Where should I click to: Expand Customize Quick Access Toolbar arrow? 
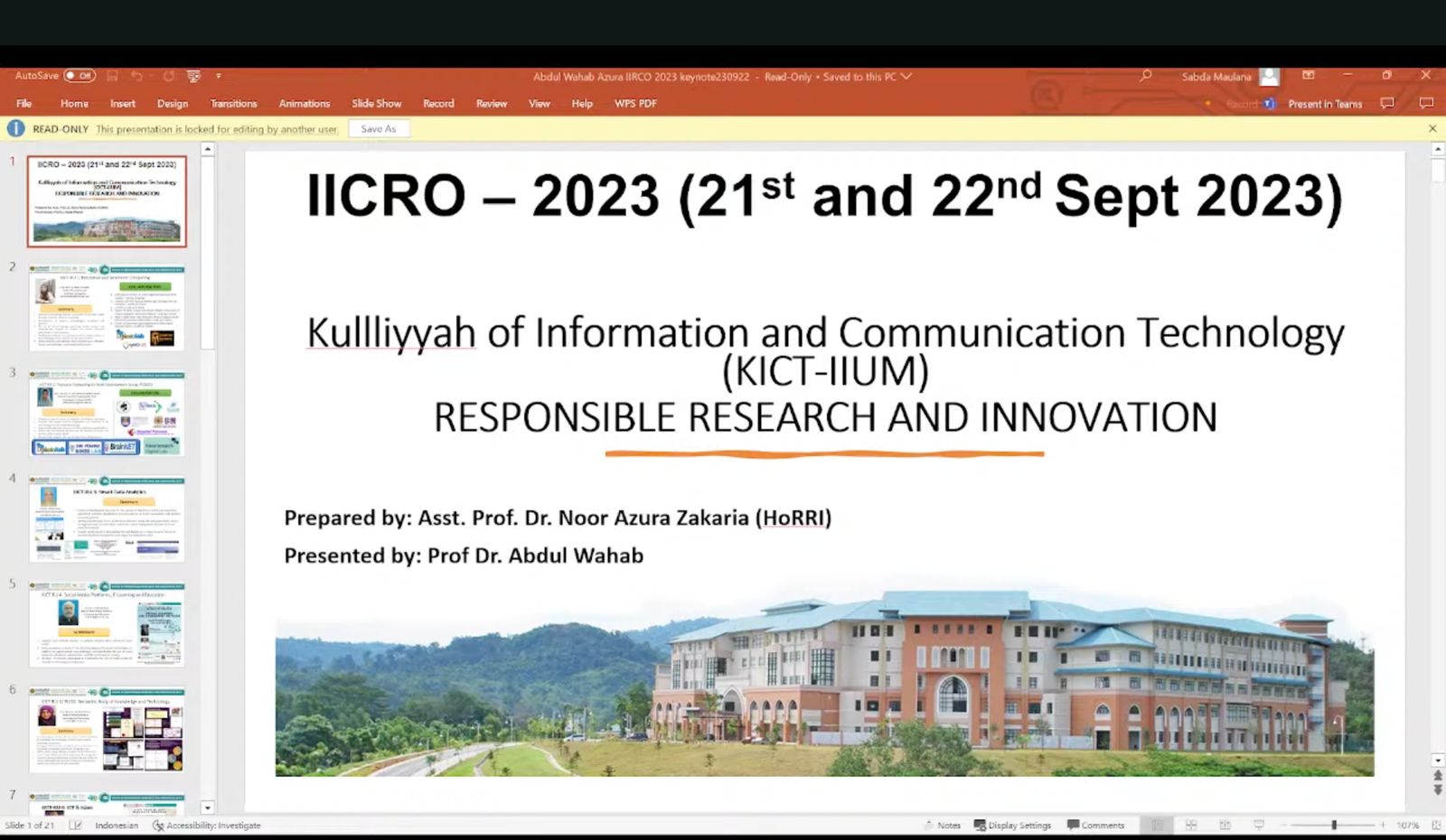pyautogui.click(x=218, y=76)
